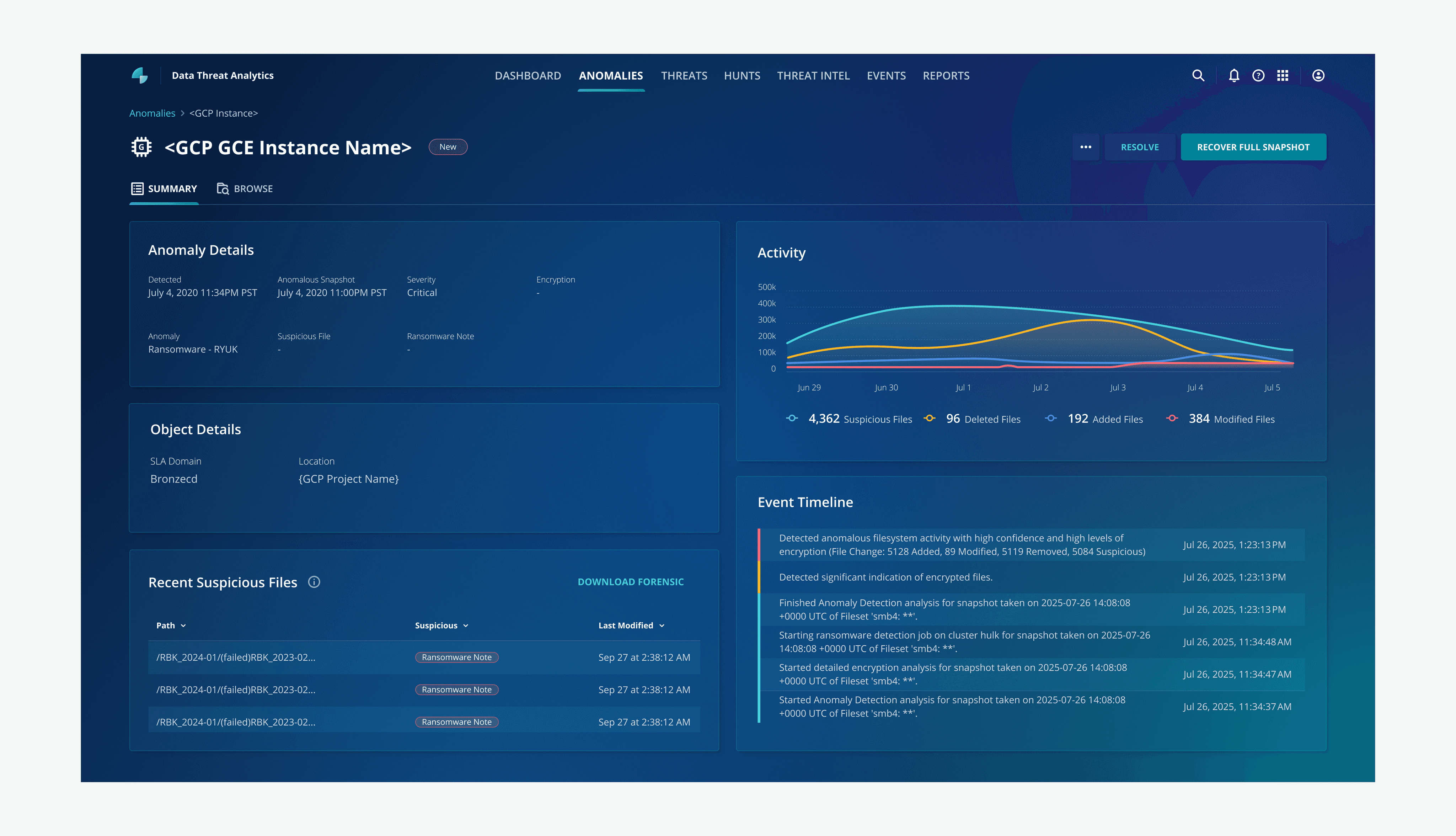Open the apps grid icon
The height and width of the screenshot is (836, 1456).
[x=1283, y=76]
